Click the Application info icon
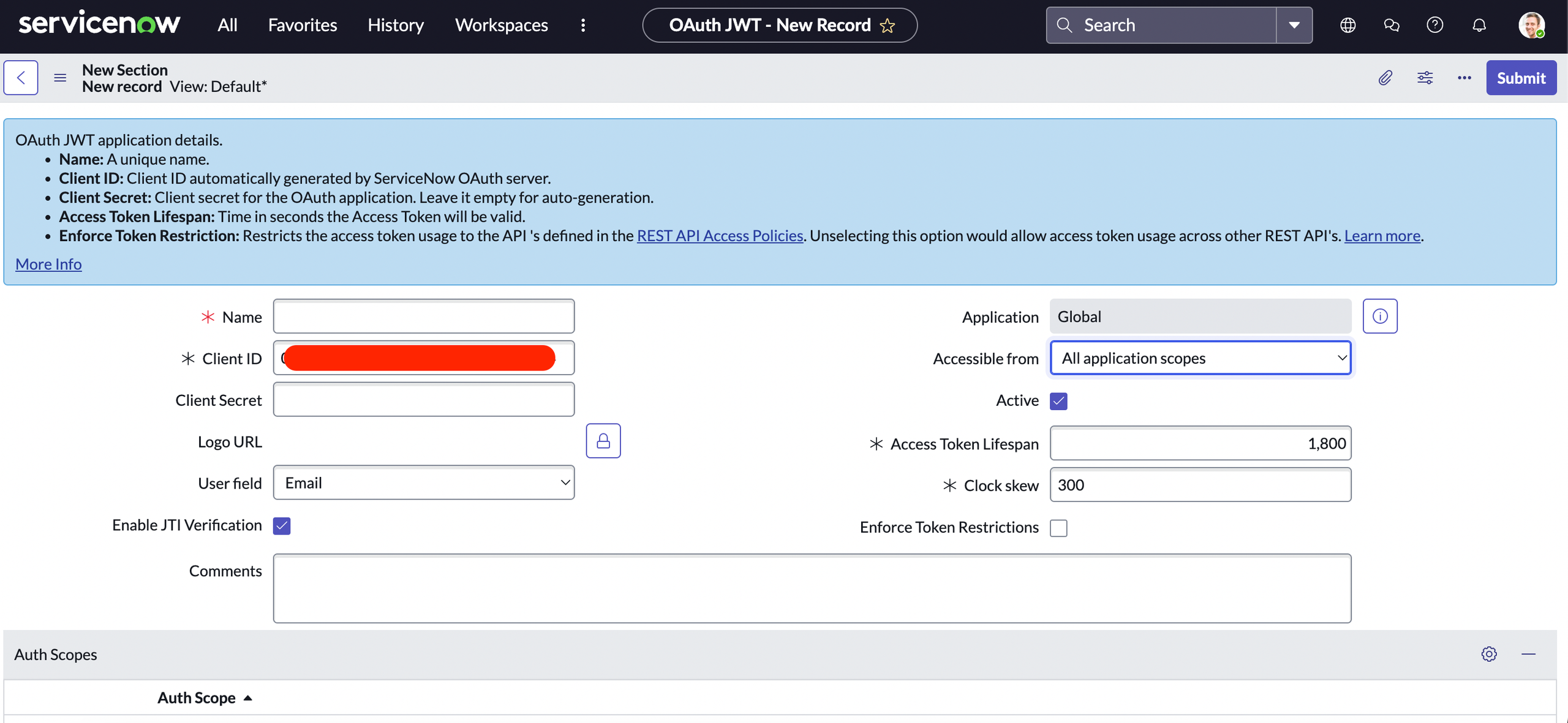The height and width of the screenshot is (723, 1568). coord(1379,317)
